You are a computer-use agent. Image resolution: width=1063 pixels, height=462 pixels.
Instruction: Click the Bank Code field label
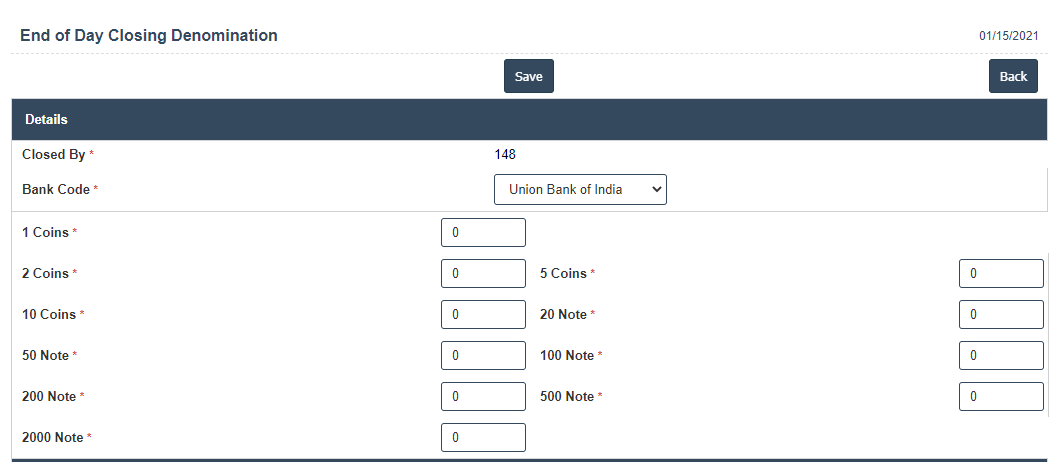(x=56, y=189)
